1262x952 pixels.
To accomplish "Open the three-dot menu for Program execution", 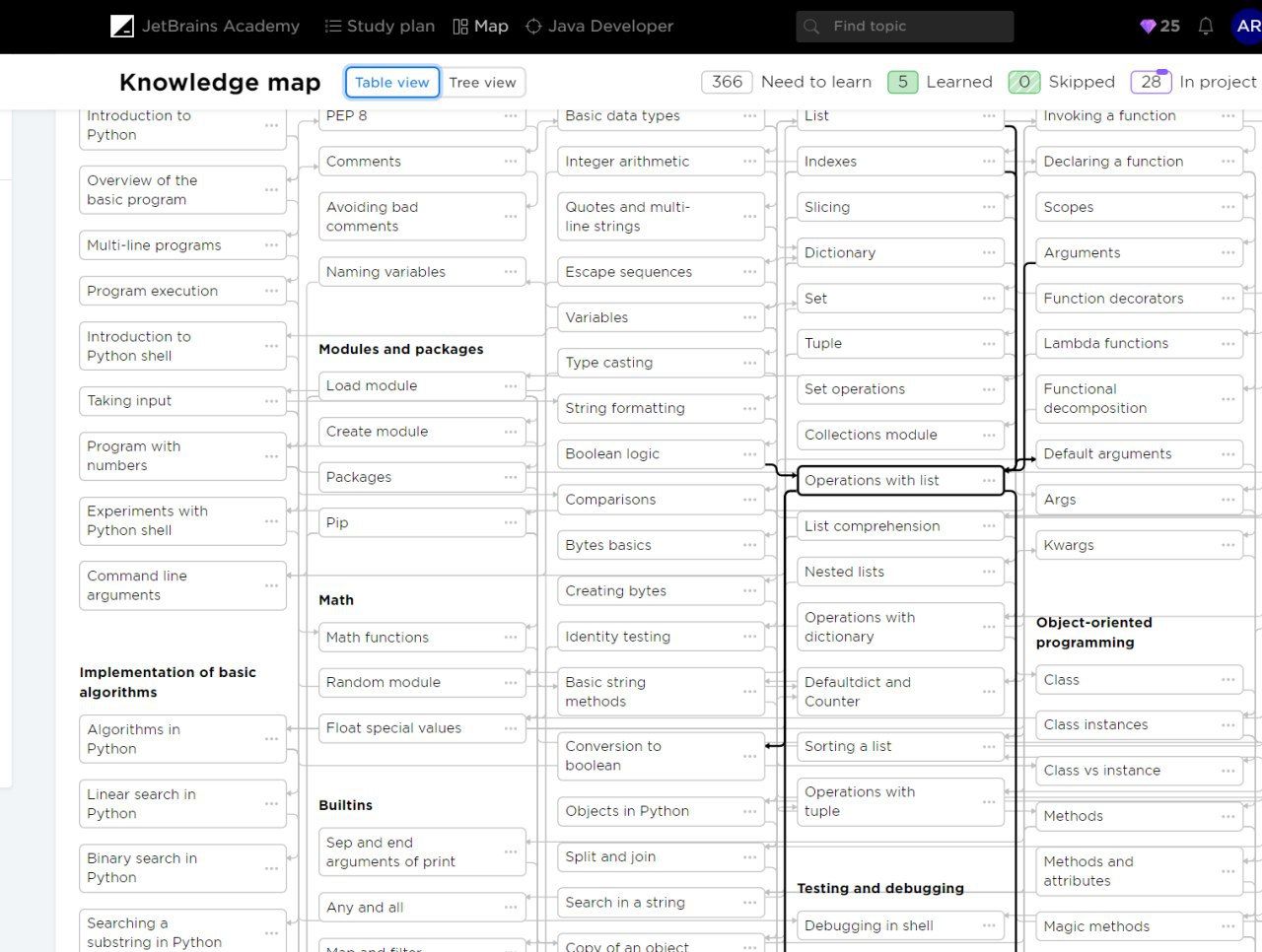I will (271, 292).
